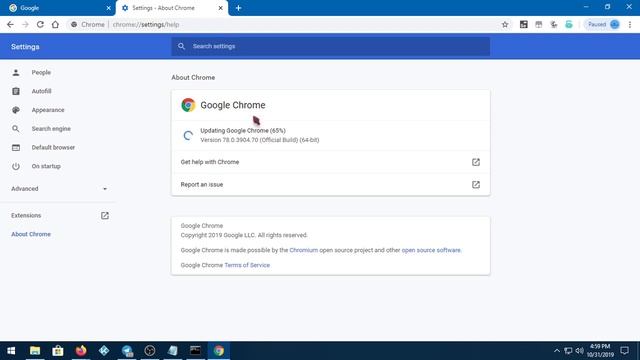Click the Report an issue launch icon
The height and width of the screenshot is (360, 640).
coord(476,184)
